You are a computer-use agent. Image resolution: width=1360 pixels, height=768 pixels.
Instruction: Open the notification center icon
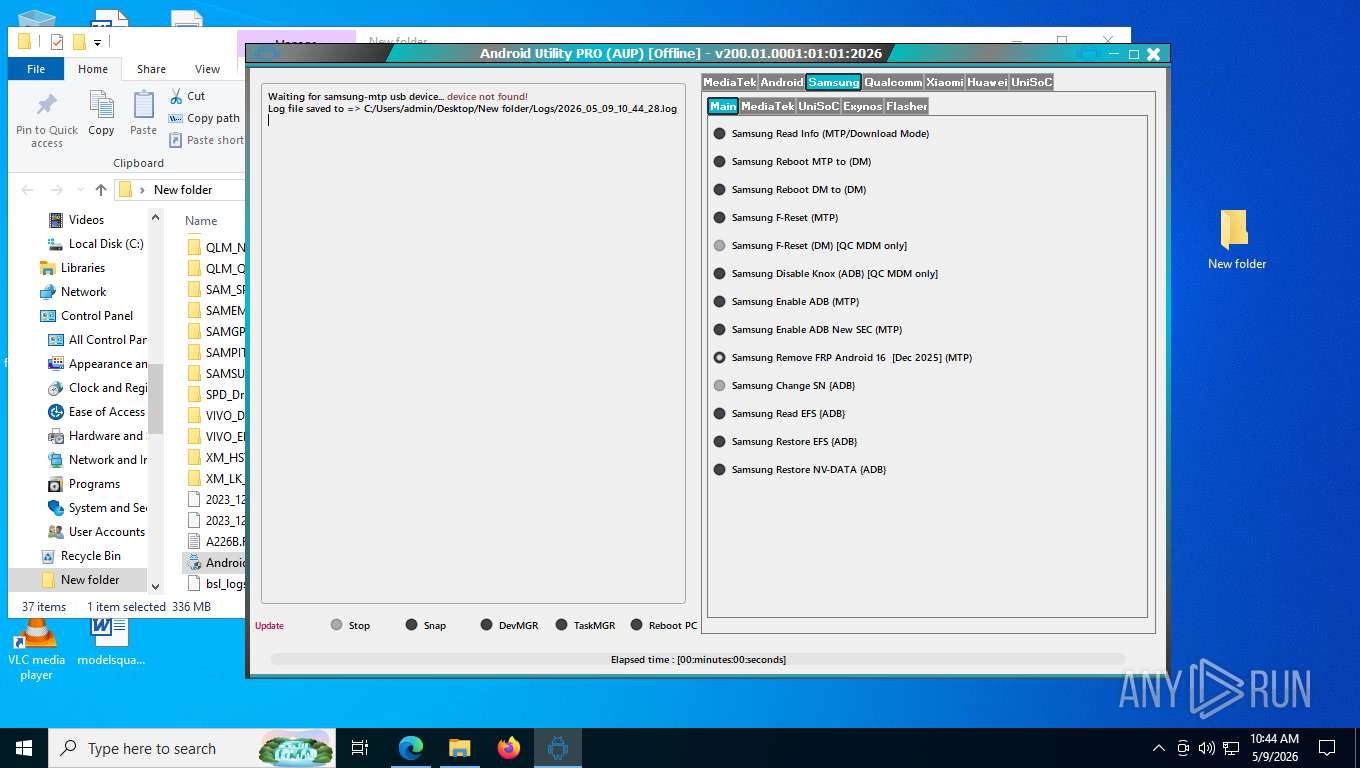tap(1327, 748)
